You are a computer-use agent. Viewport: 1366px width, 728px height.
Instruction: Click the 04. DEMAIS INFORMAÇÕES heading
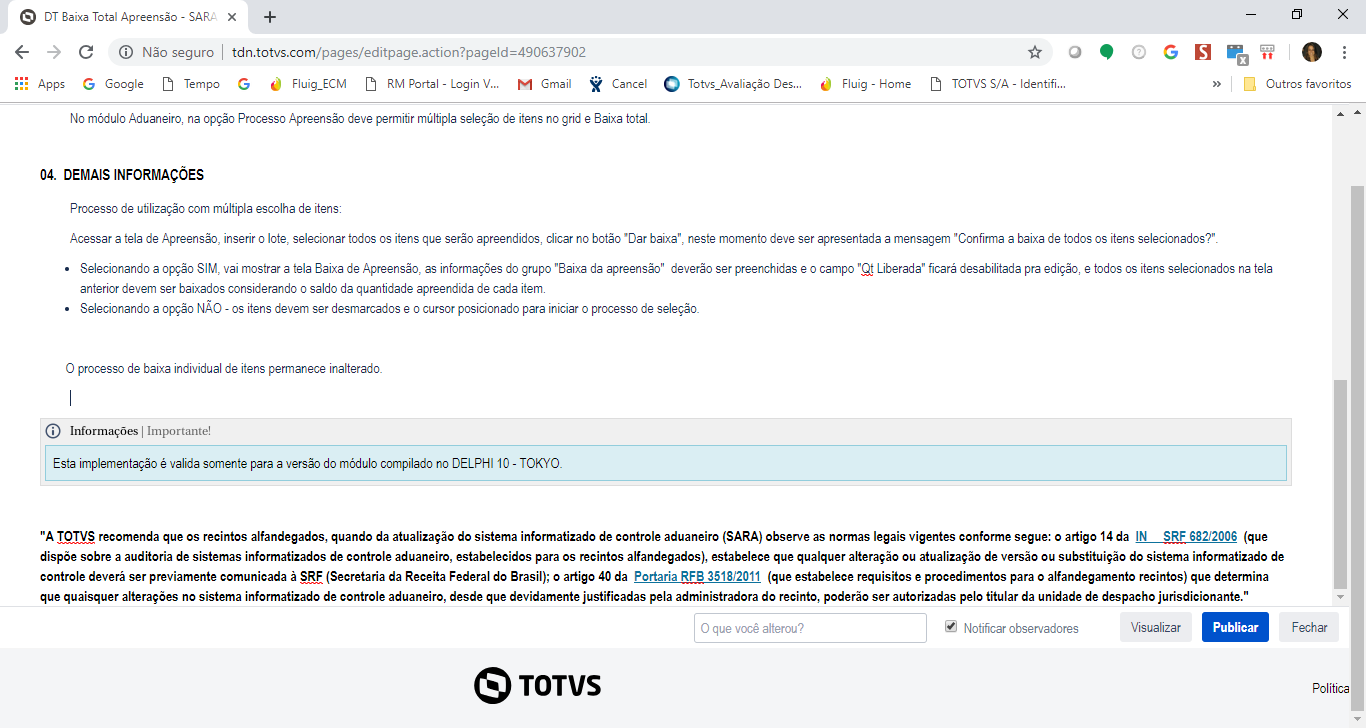(122, 175)
